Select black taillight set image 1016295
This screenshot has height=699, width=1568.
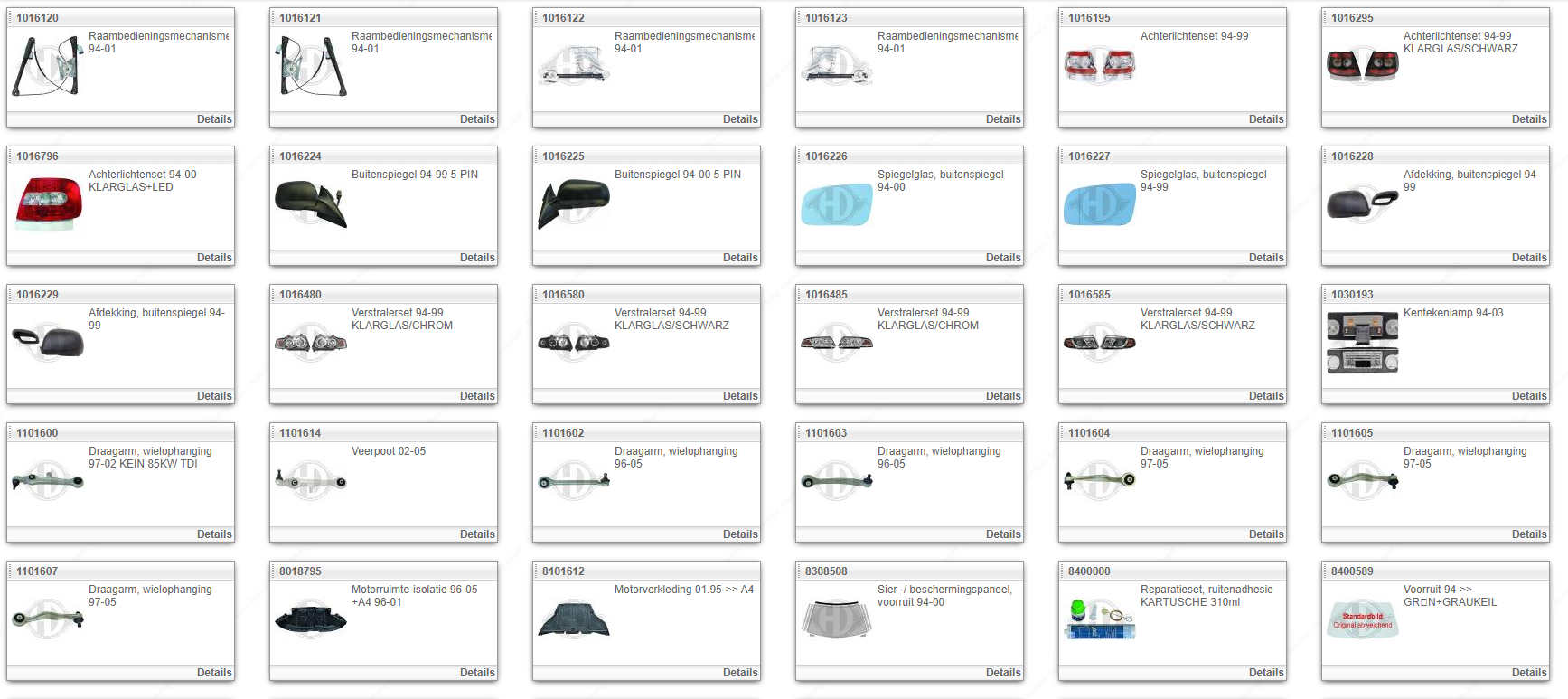coord(1362,66)
